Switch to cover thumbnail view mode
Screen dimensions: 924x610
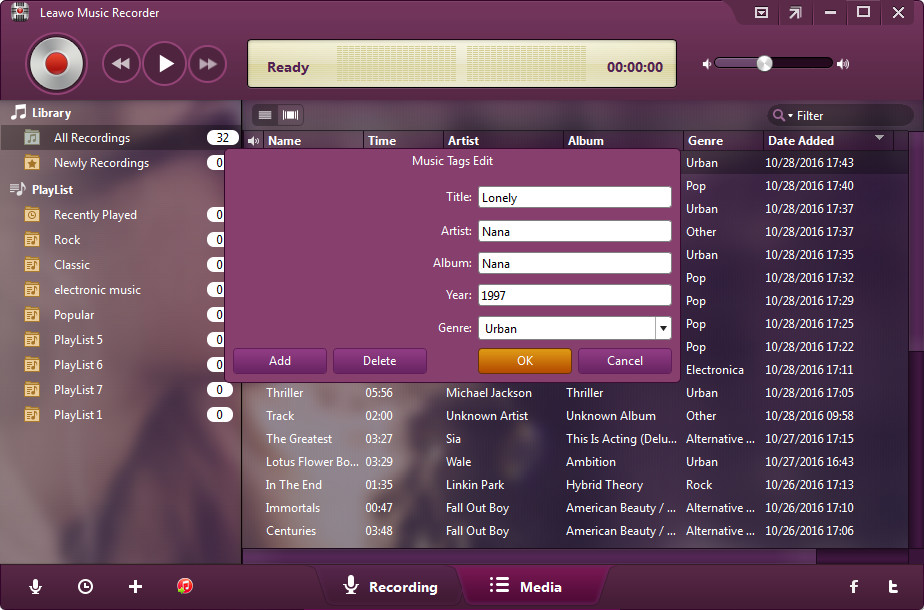click(290, 115)
